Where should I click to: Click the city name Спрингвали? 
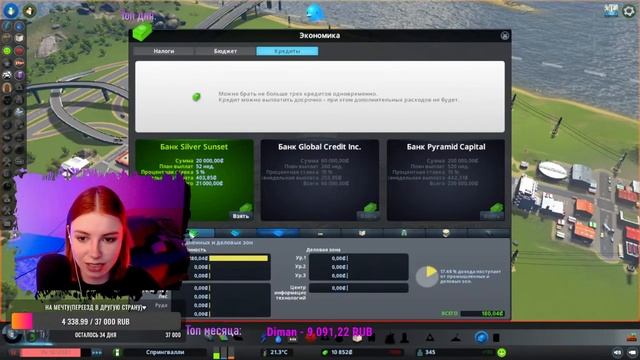165,352
